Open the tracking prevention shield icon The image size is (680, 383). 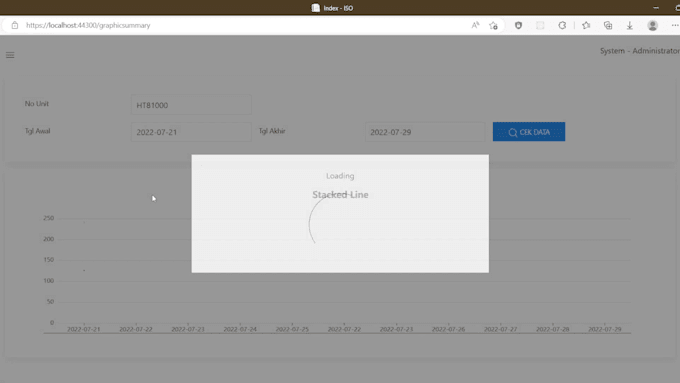tap(518, 25)
